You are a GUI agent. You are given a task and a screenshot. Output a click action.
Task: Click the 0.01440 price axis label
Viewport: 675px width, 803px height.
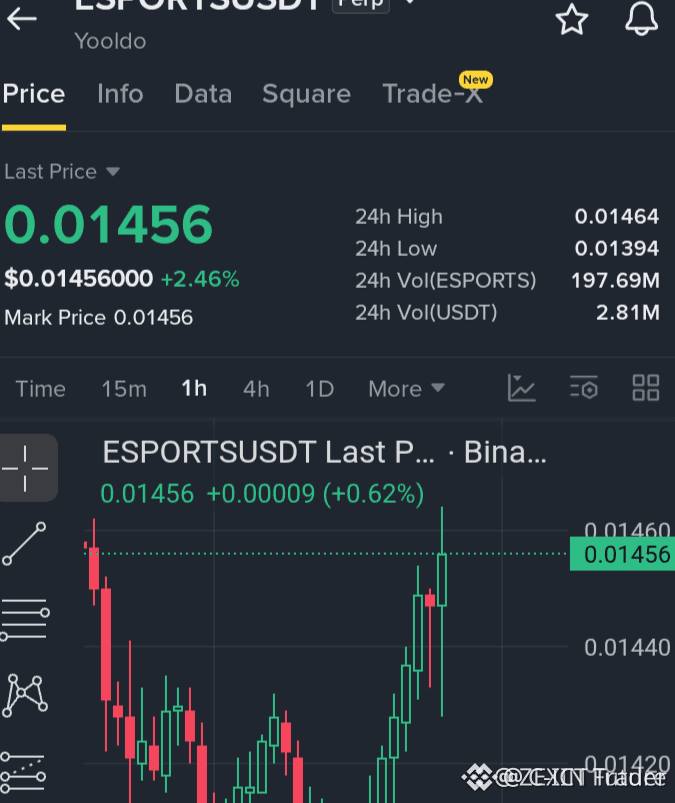[x=627, y=648]
